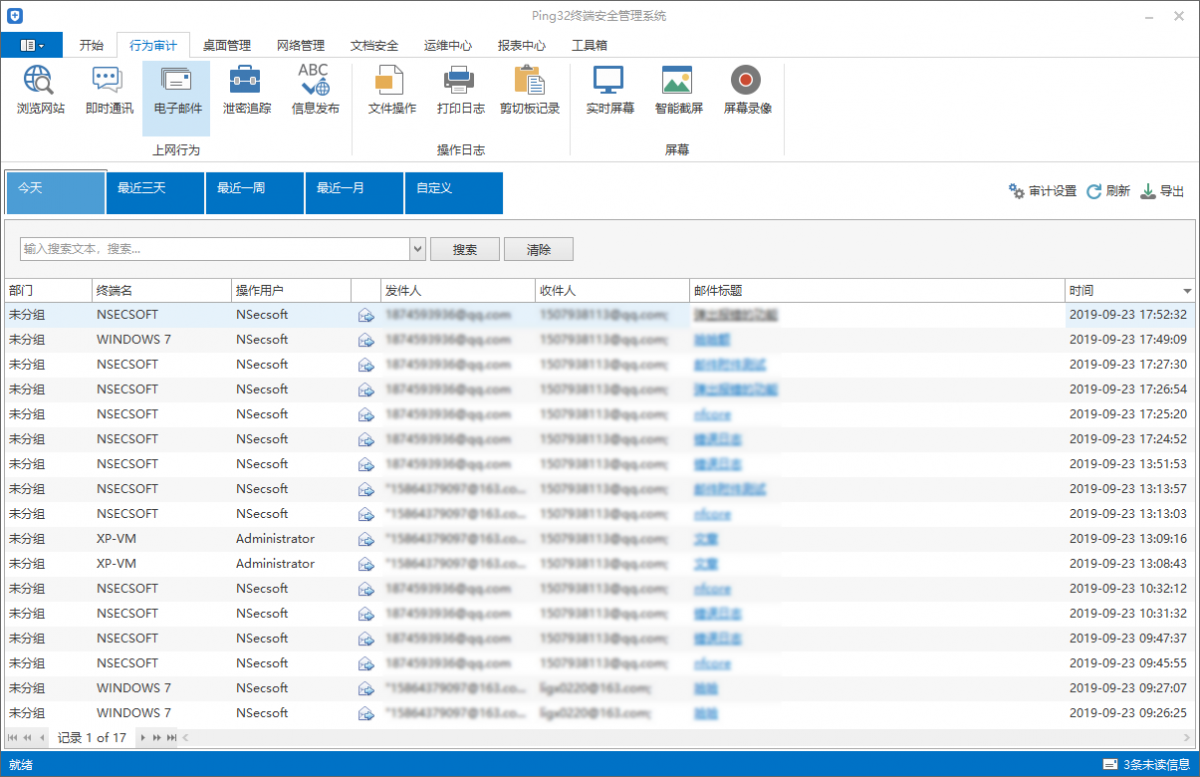Open the blue application menu dropdown
The height and width of the screenshot is (777, 1200).
click(x=32, y=45)
